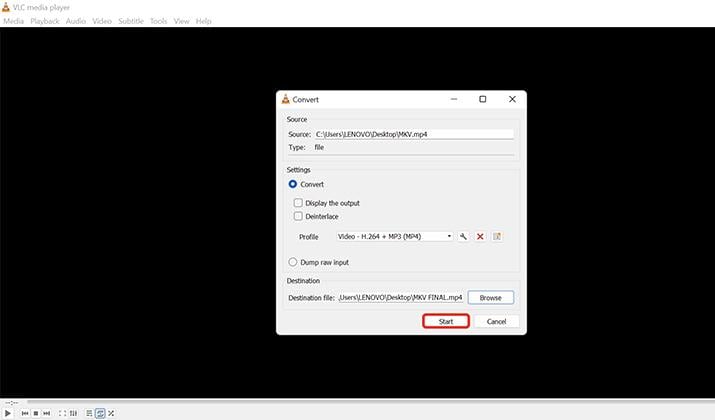The width and height of the screenshot is (715, 420).
Task: Toggle the shuffle random icon
Action: (111, 413)
